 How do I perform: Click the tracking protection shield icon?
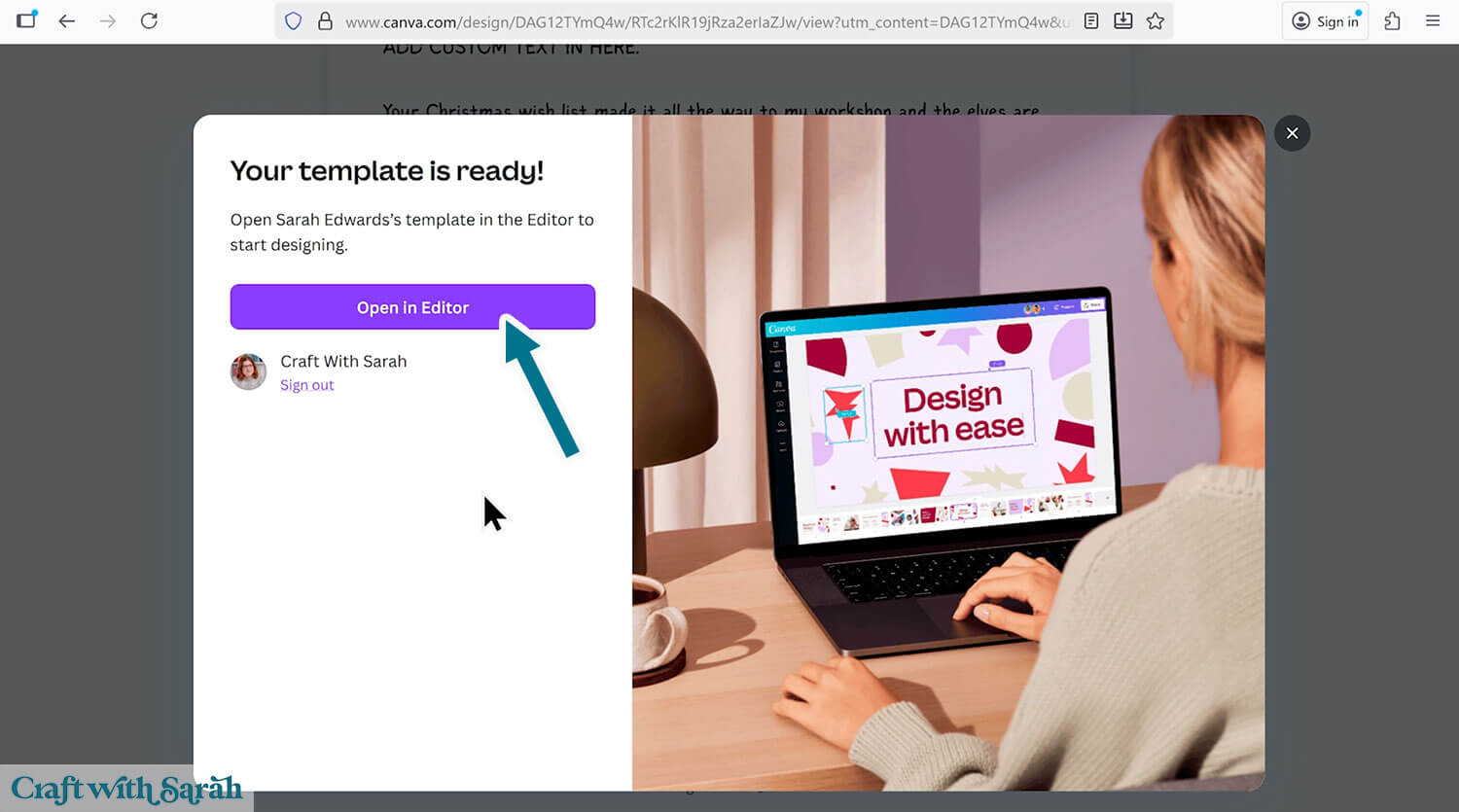click(293, 20)
